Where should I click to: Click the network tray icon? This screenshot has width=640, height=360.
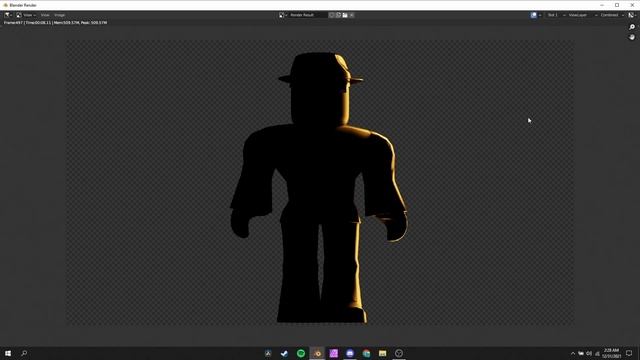coord(597,353)
